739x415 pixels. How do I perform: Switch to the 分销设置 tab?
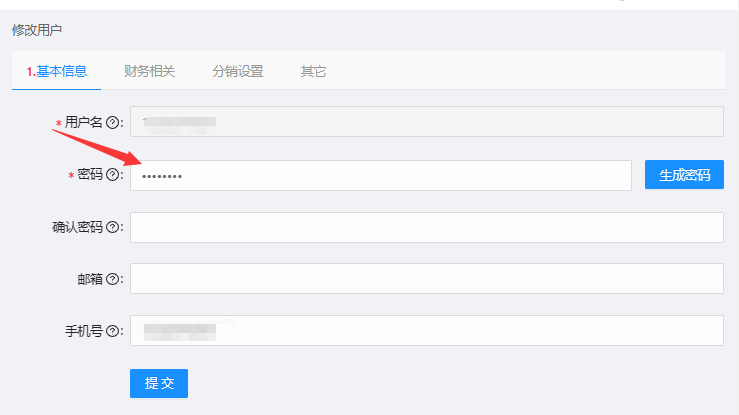(x=238, y=71)
